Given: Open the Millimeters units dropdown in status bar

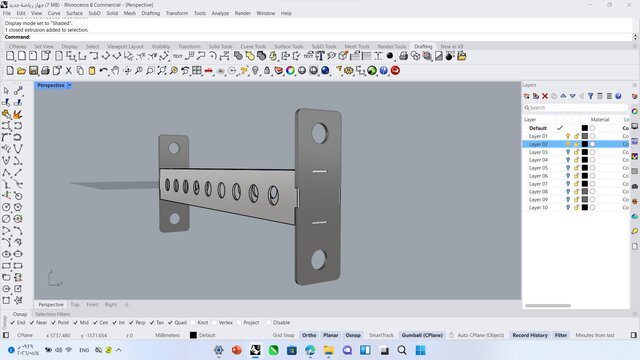Looking at the screenshot, I should 167,335.
